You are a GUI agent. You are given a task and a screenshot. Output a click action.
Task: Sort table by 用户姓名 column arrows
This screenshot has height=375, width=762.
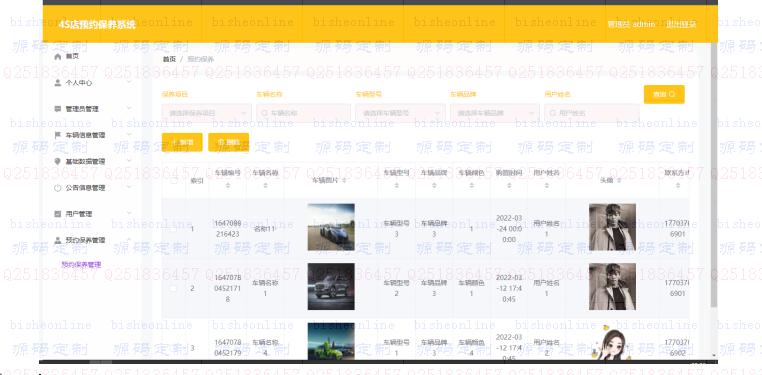coord(546,185)
